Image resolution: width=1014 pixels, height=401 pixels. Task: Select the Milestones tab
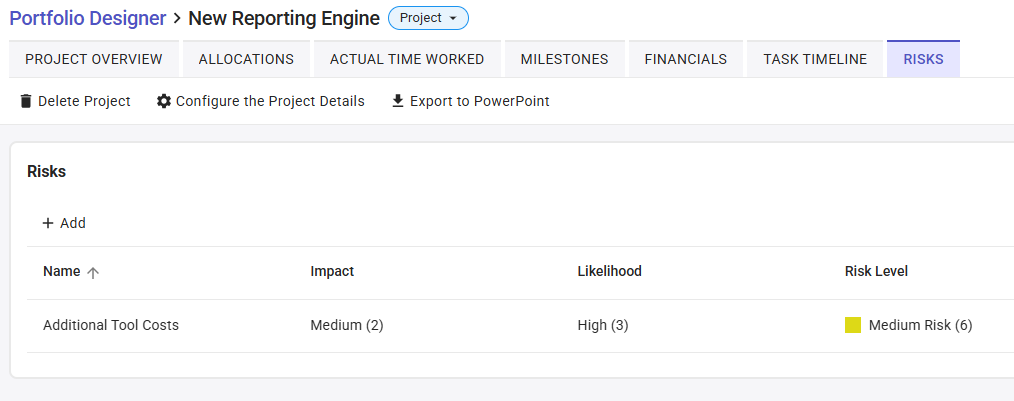point(564,59)
